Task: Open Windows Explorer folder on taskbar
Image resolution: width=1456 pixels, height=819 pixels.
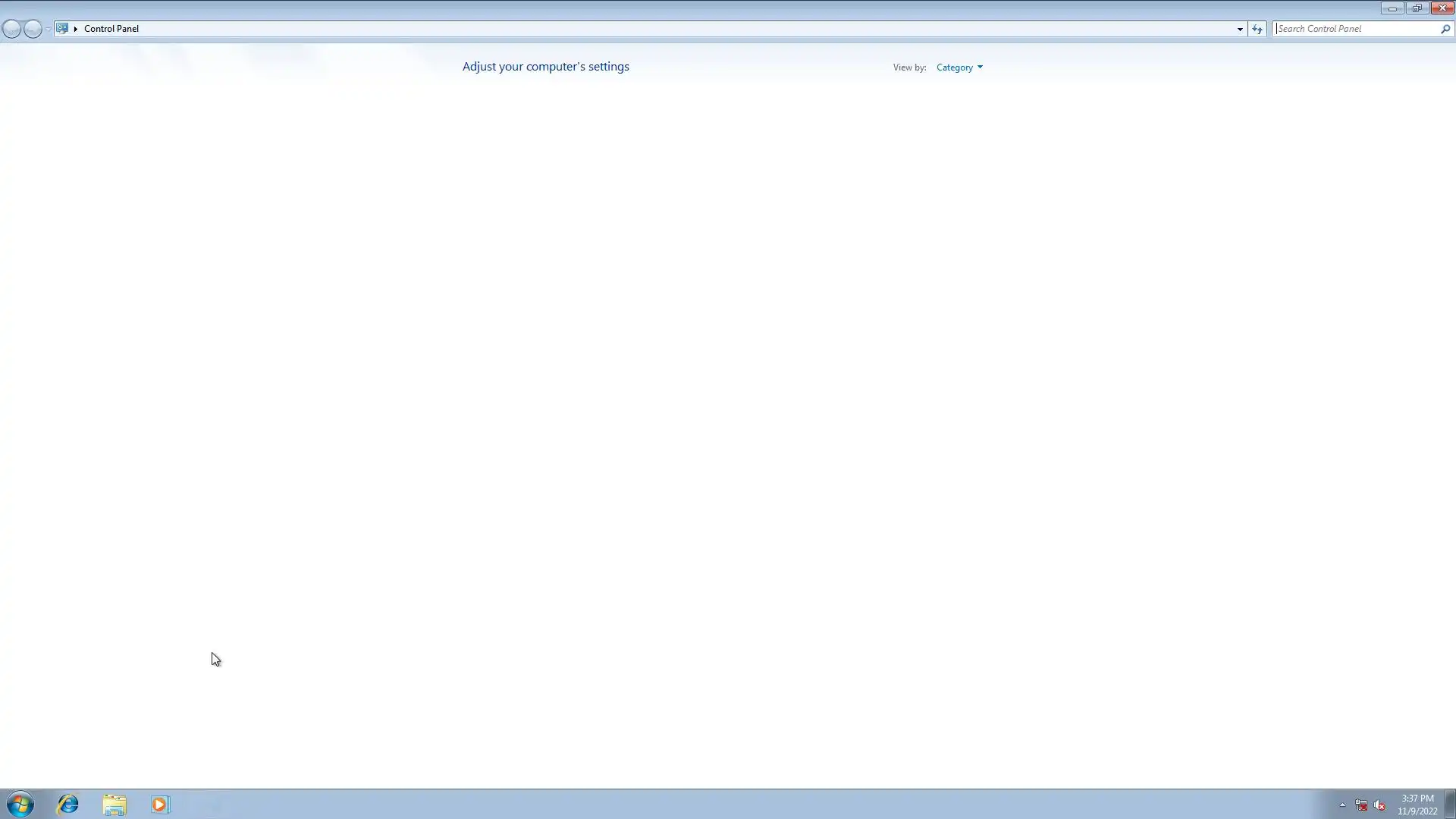Action: point(115,804)
